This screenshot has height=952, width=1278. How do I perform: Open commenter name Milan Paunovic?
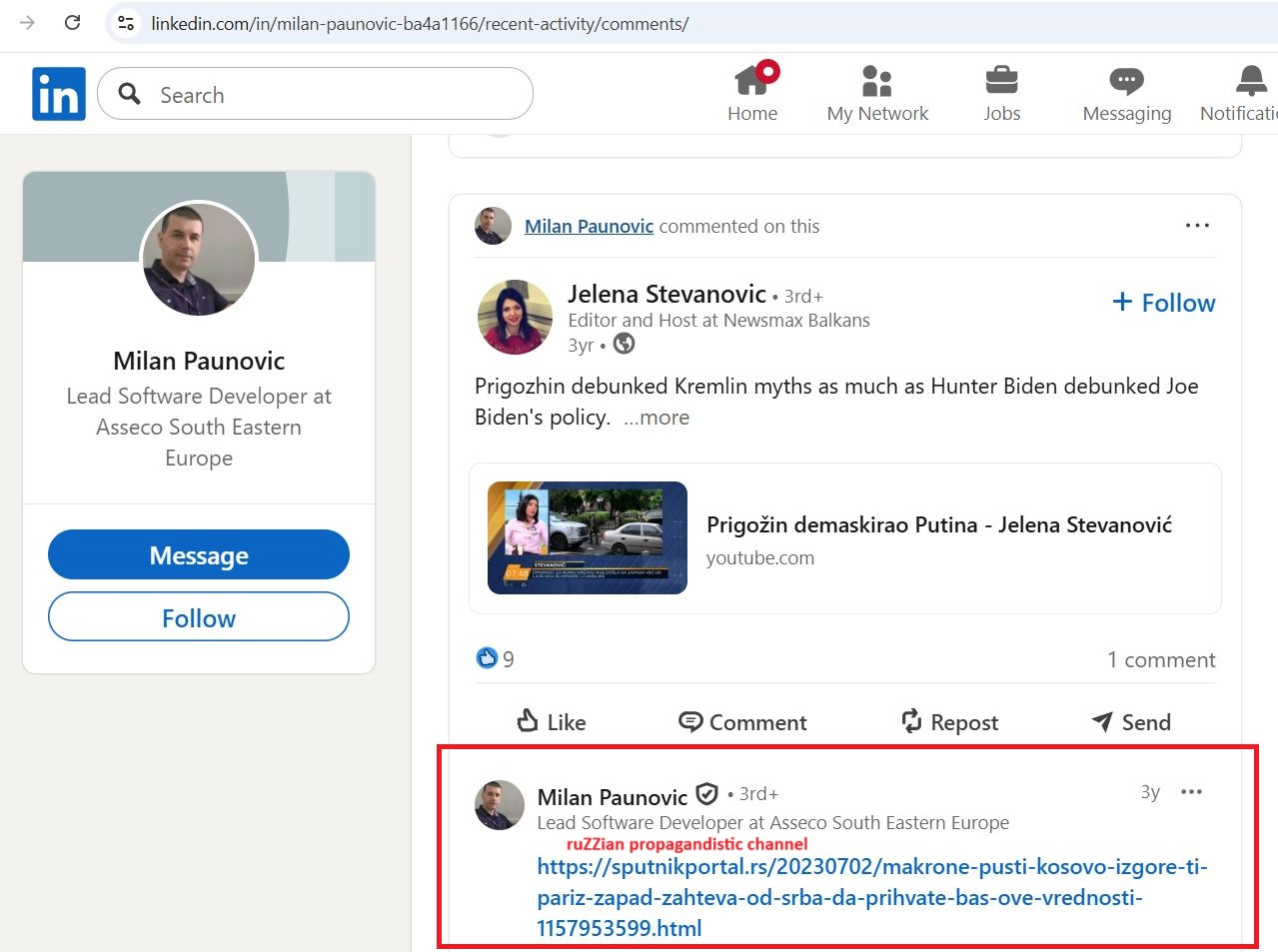click(x=613, y=796)
